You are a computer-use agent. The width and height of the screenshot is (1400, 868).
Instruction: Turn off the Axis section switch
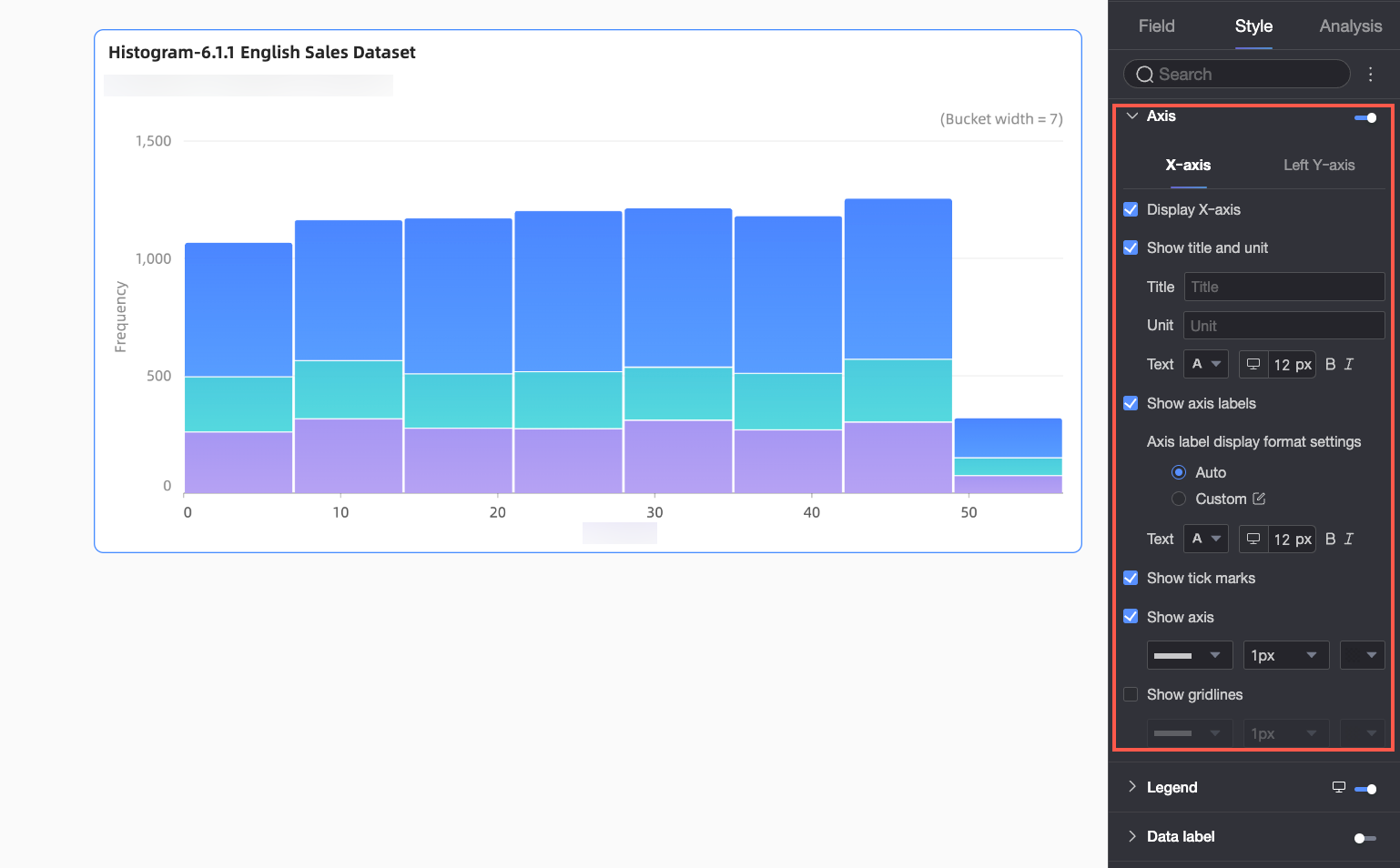pos(1365,117)
